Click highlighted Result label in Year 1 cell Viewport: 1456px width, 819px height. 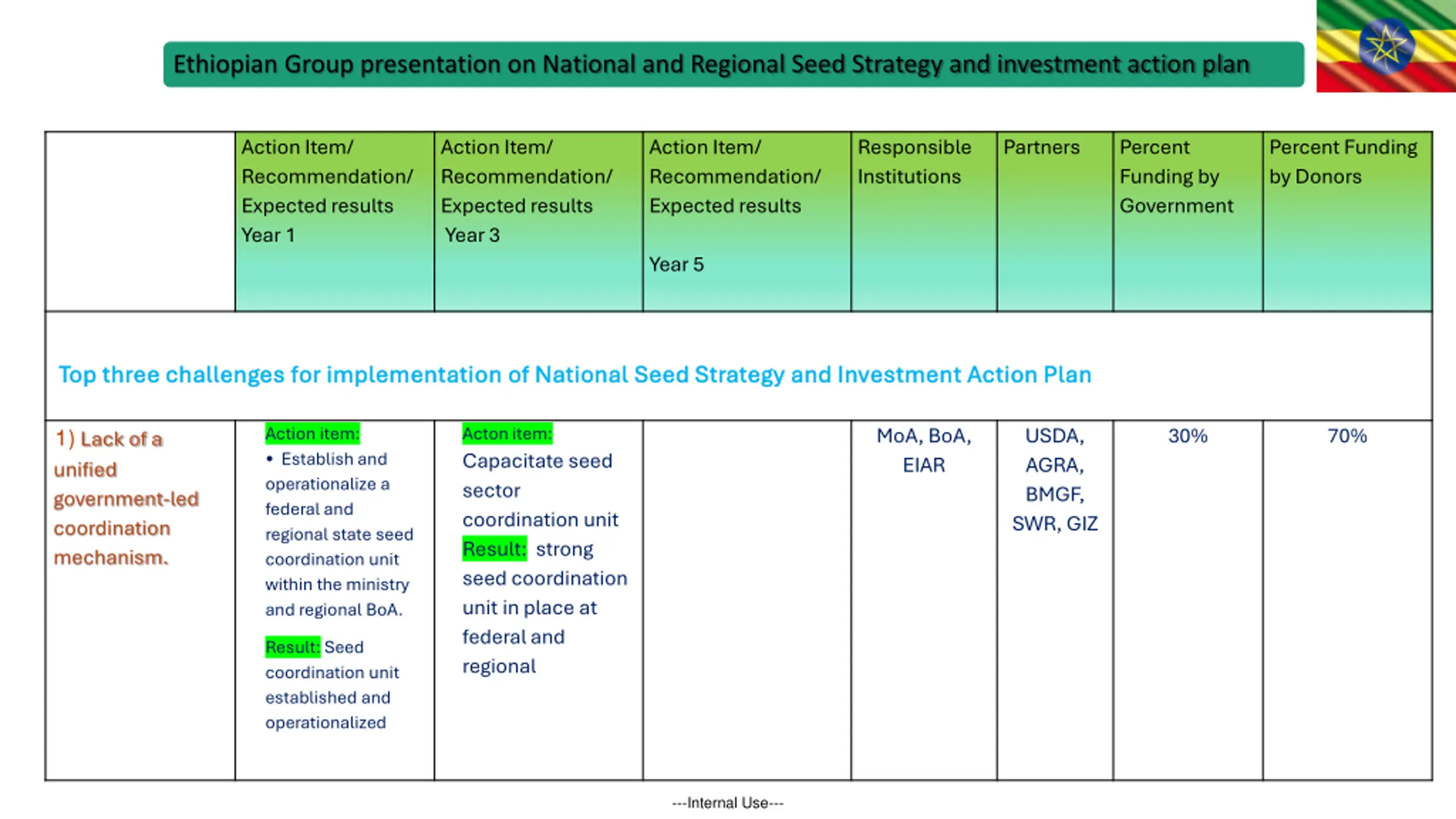pyautogui.click(x=292, y=647)
